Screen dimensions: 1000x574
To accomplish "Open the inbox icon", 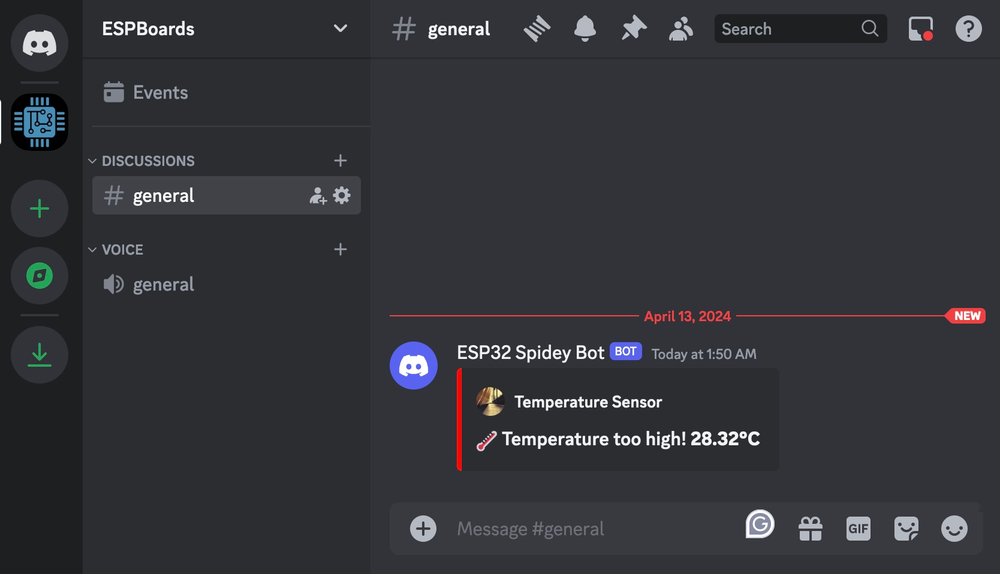I will [920, 29].
